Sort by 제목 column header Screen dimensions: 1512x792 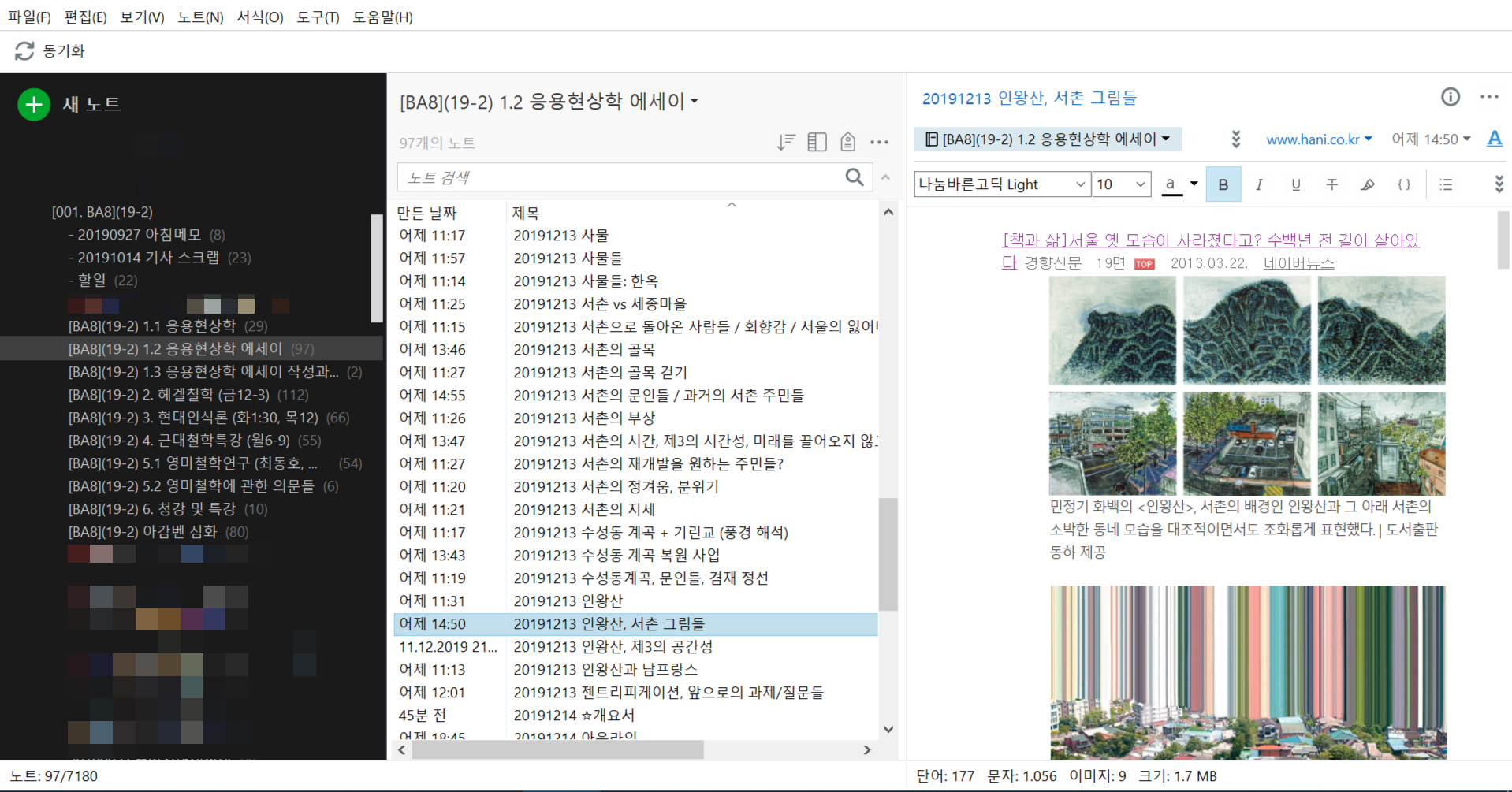(x=526, y=213)
